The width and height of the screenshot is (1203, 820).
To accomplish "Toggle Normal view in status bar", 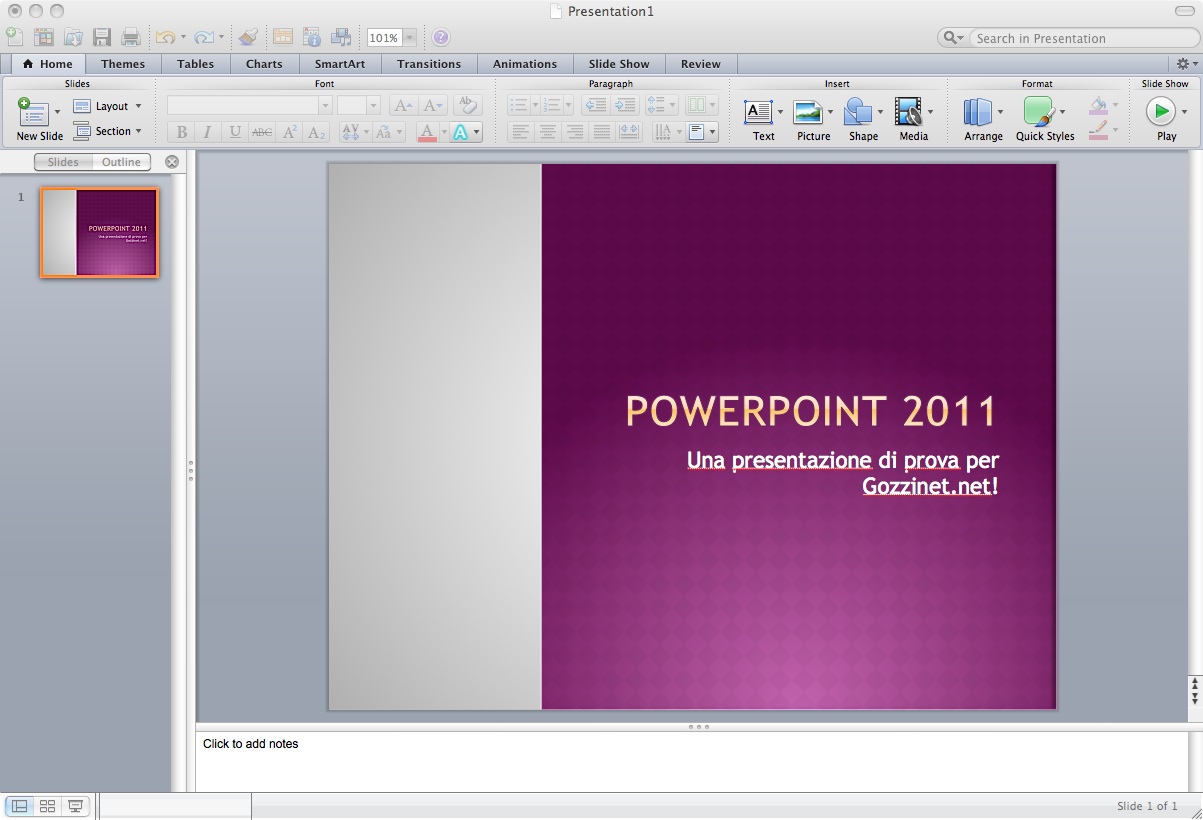I will tap(19, 806).
